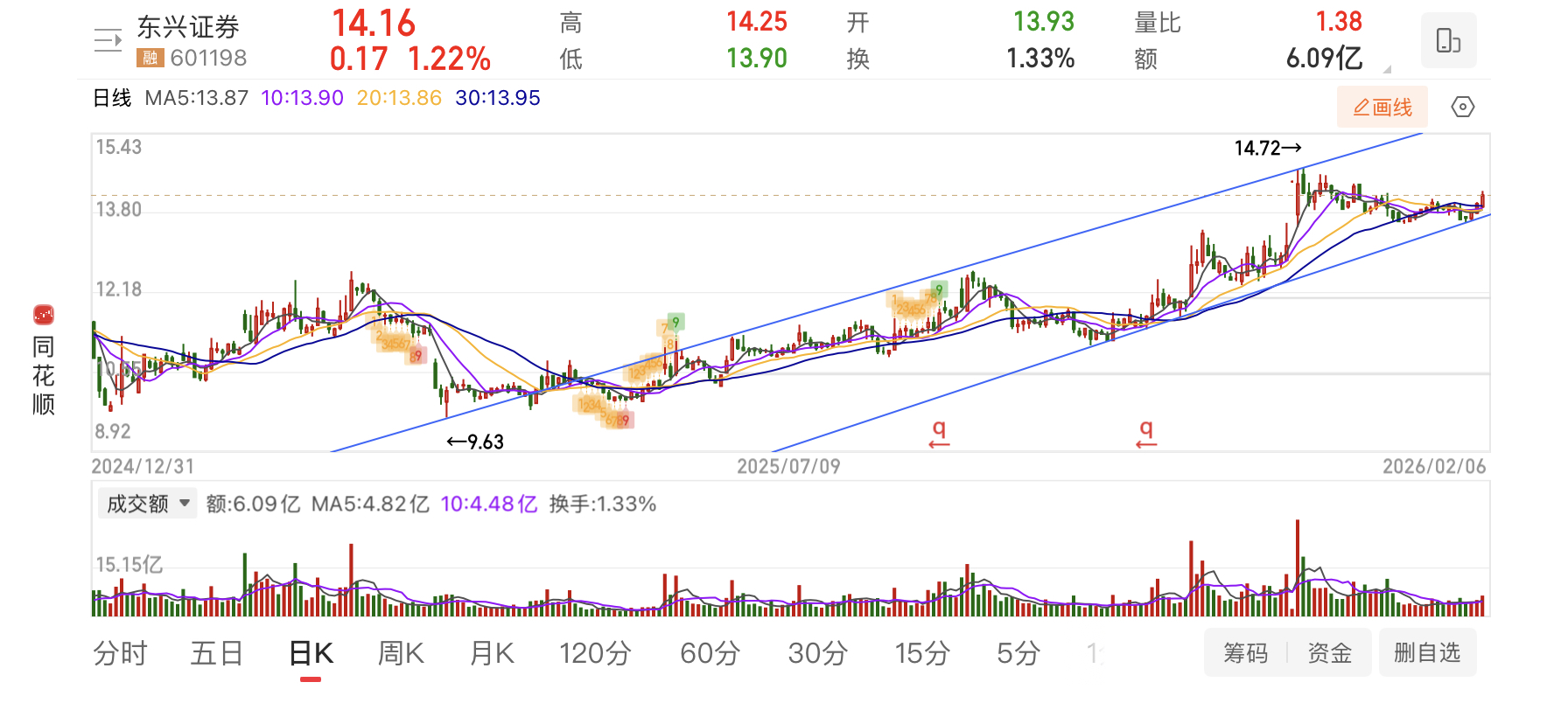Tap the turnover amount 6.09亿 header value
1568x724 pixels.
(x=1324, y=59)
